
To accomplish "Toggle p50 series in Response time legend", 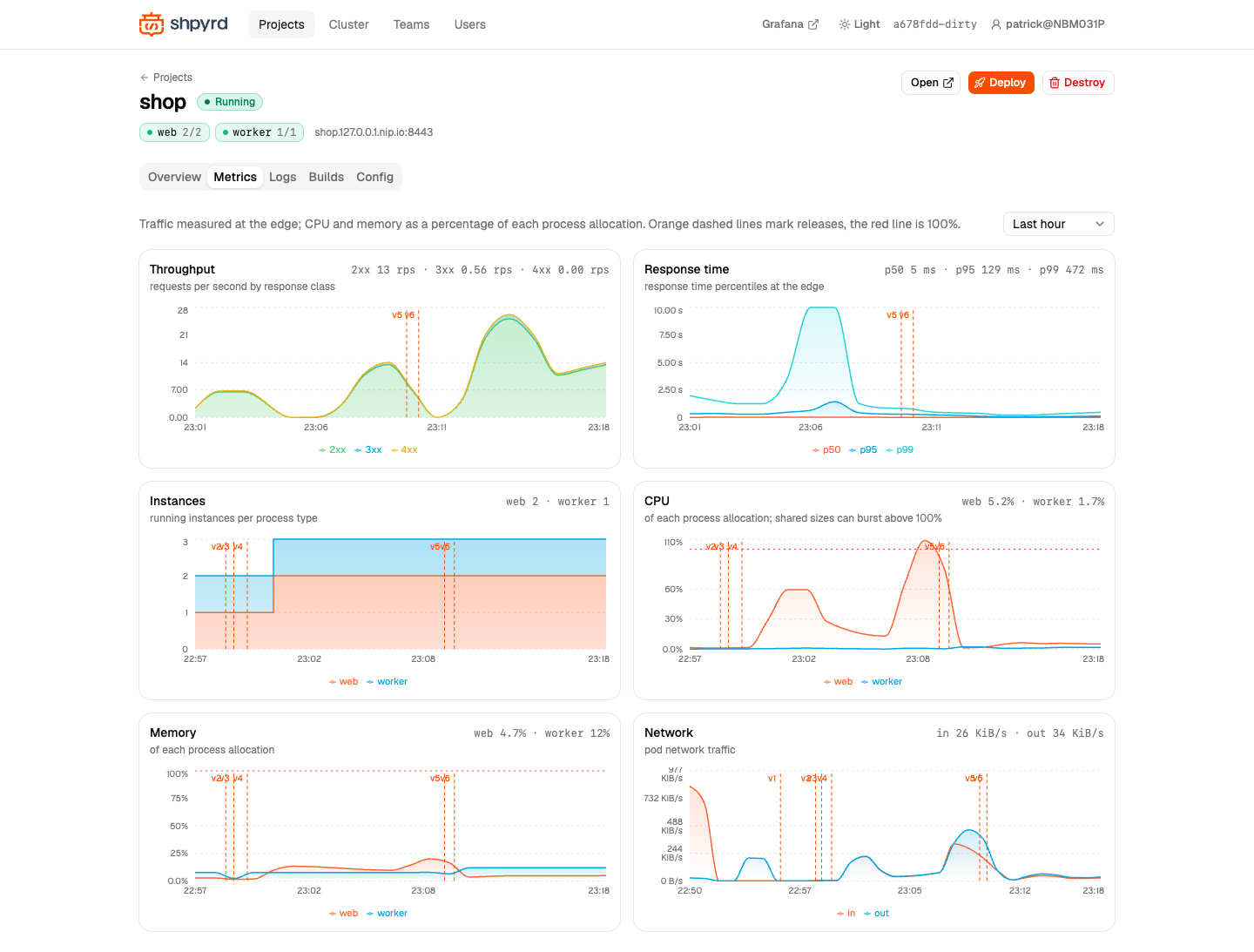I will click(x=826, y=450).
